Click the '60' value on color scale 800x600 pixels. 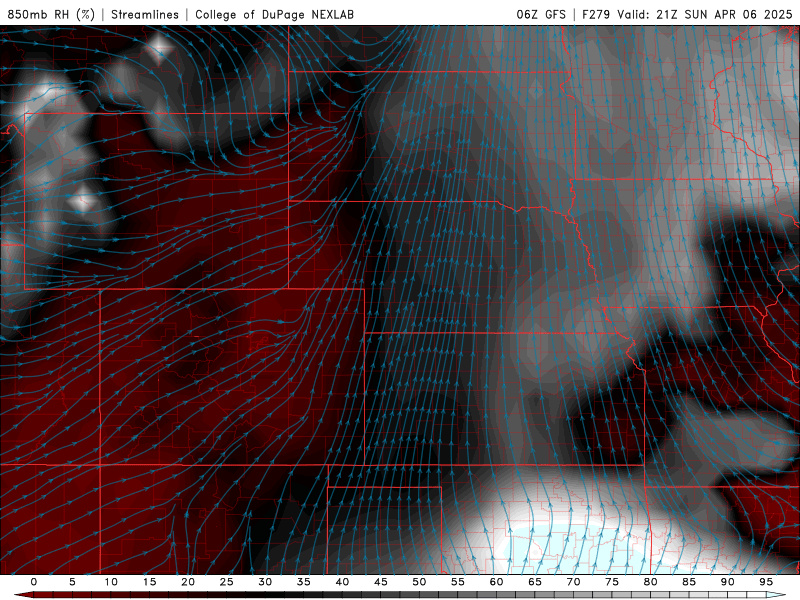(496, 582)
